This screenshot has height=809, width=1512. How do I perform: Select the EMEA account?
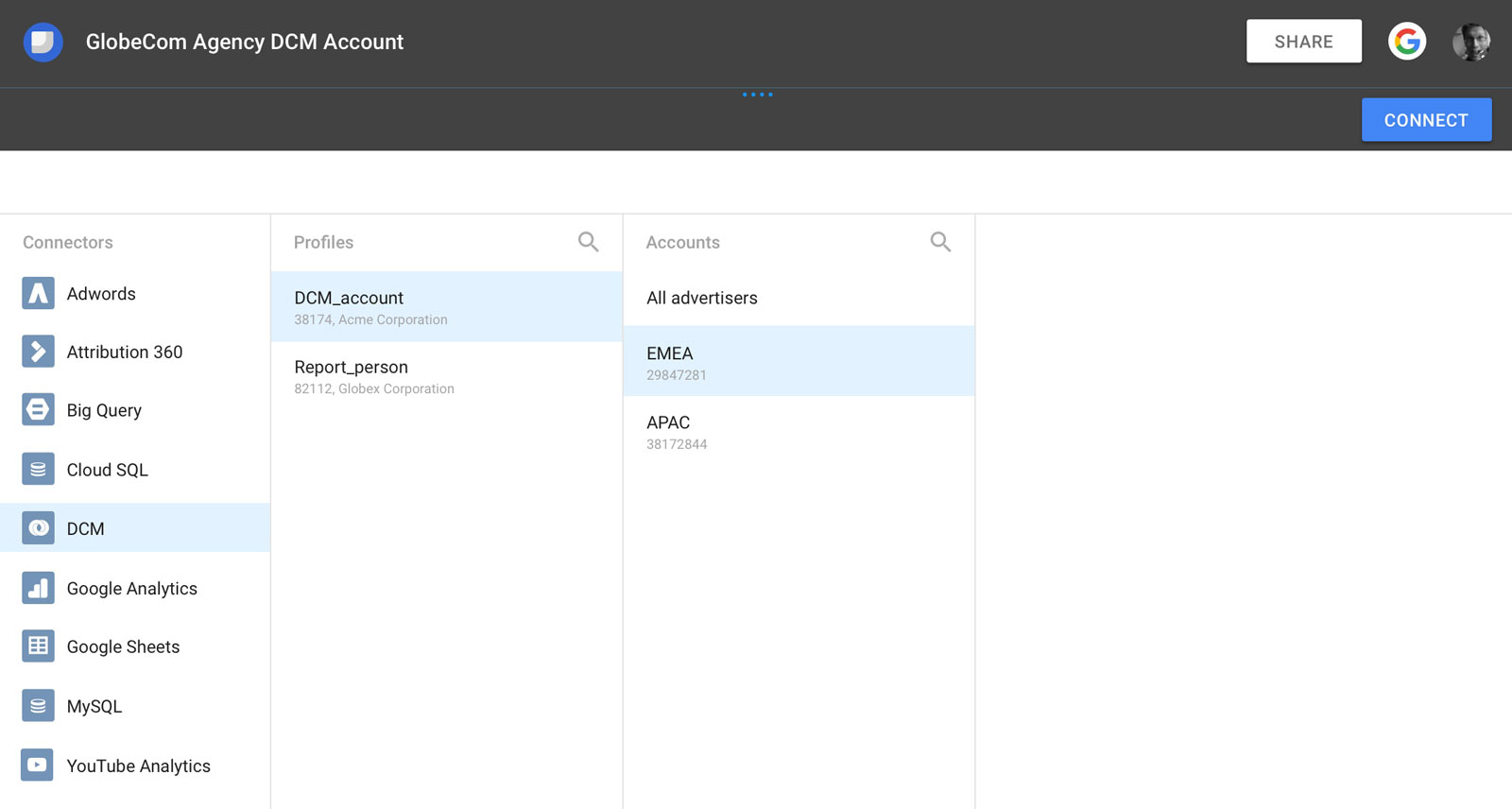click(799, 361)
